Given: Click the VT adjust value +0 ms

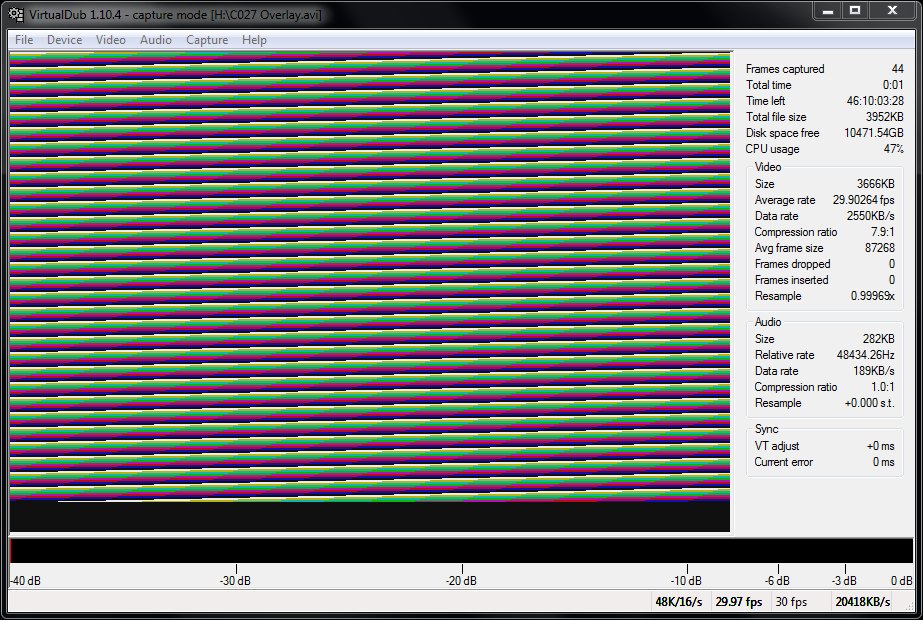Looking at the screenshot, I should pyautogui.click(x=880, y=446).
